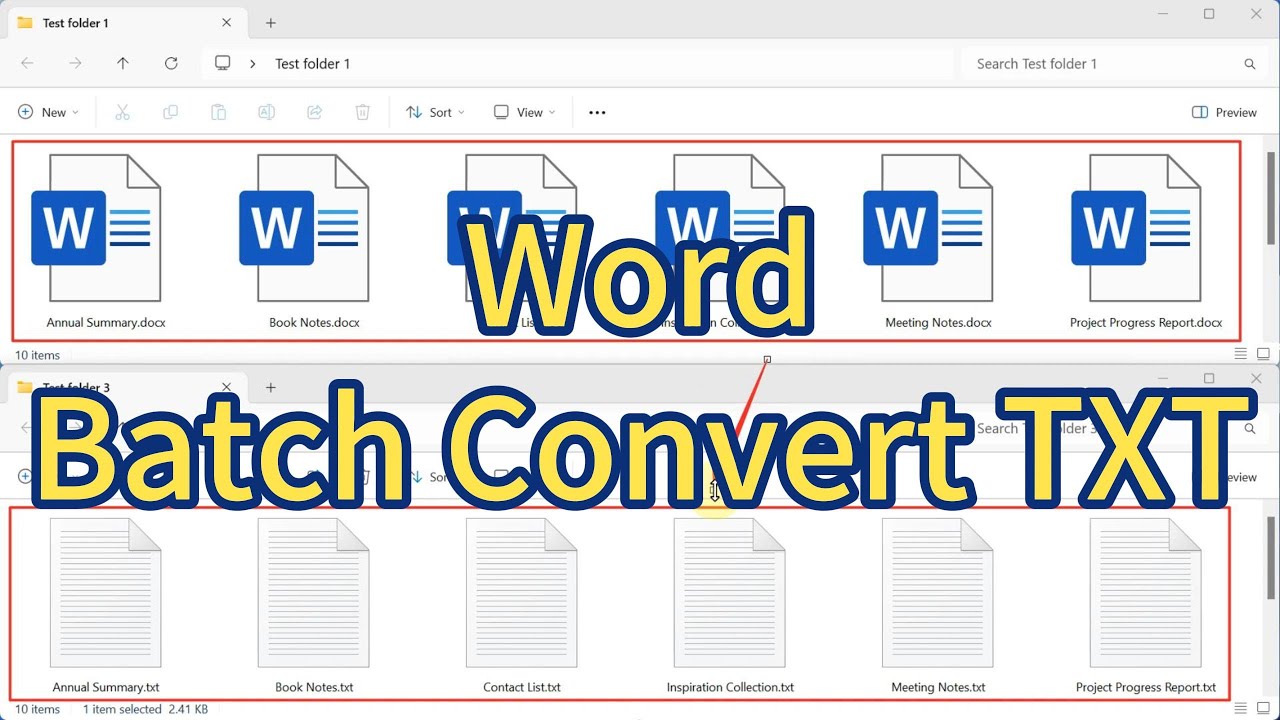The height and width of the screenshot is (720, 1280).
Task: Switch bottom window to large icons view
Action: coord(1263,709)
